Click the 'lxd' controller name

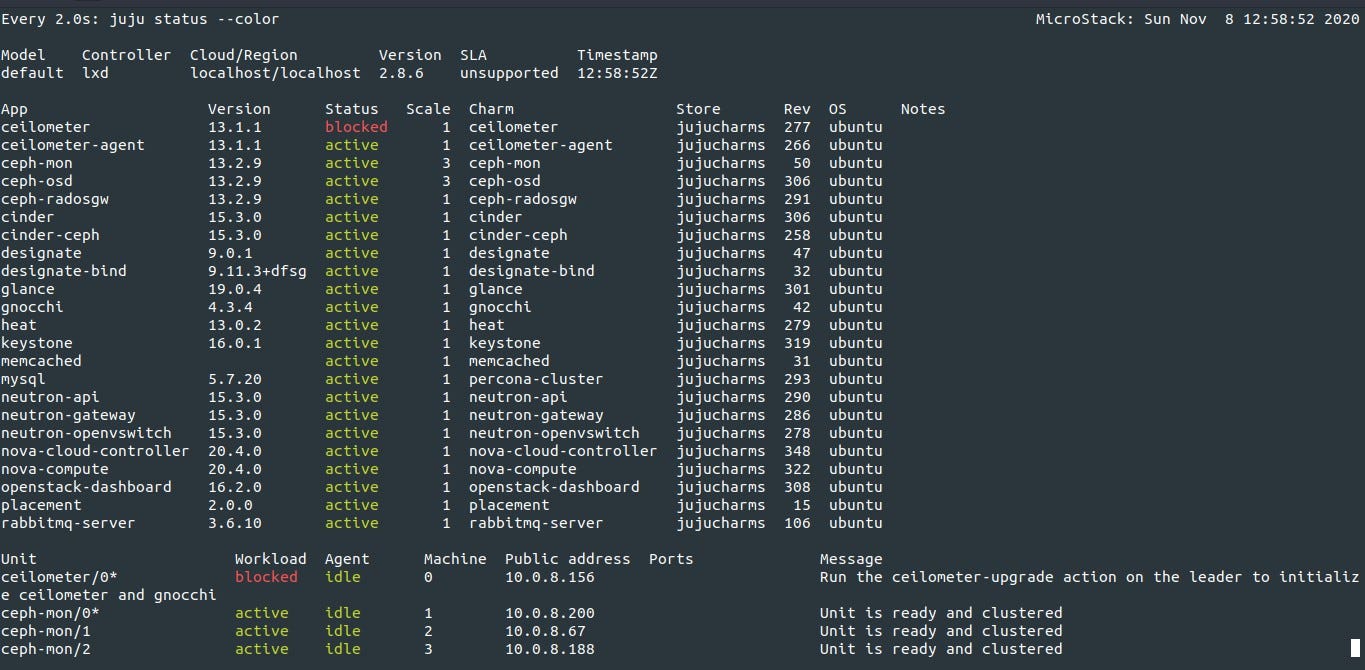[x=95, y=73]
